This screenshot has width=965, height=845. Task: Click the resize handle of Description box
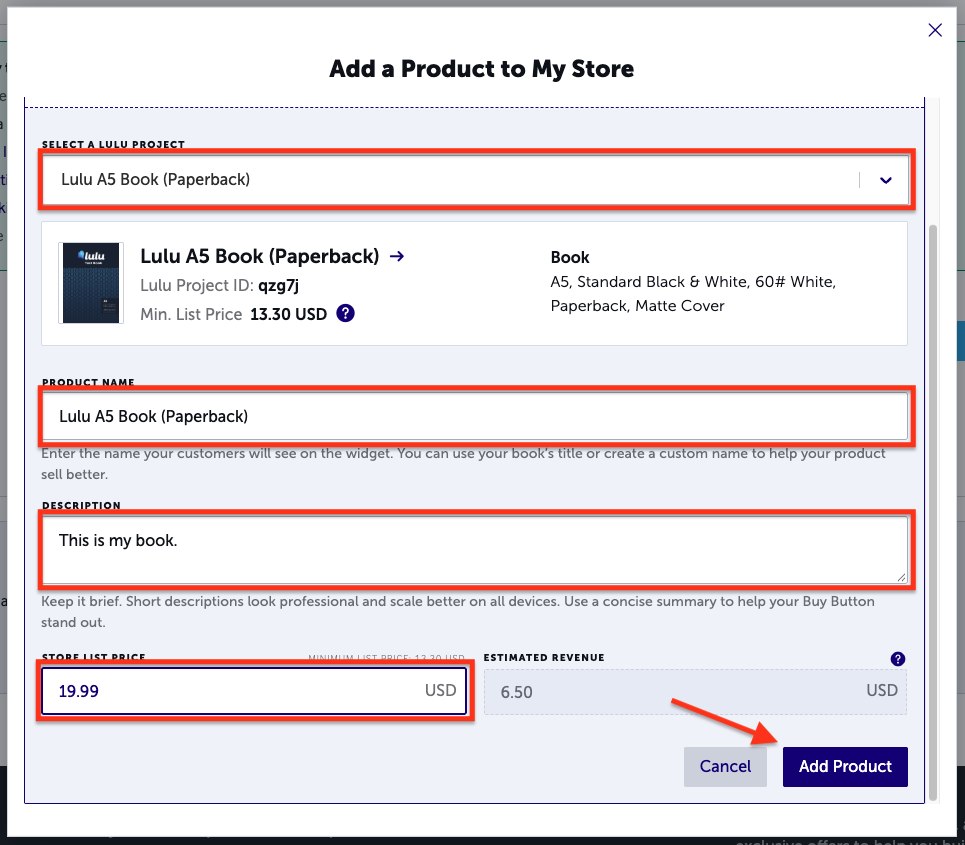point(902,577)
